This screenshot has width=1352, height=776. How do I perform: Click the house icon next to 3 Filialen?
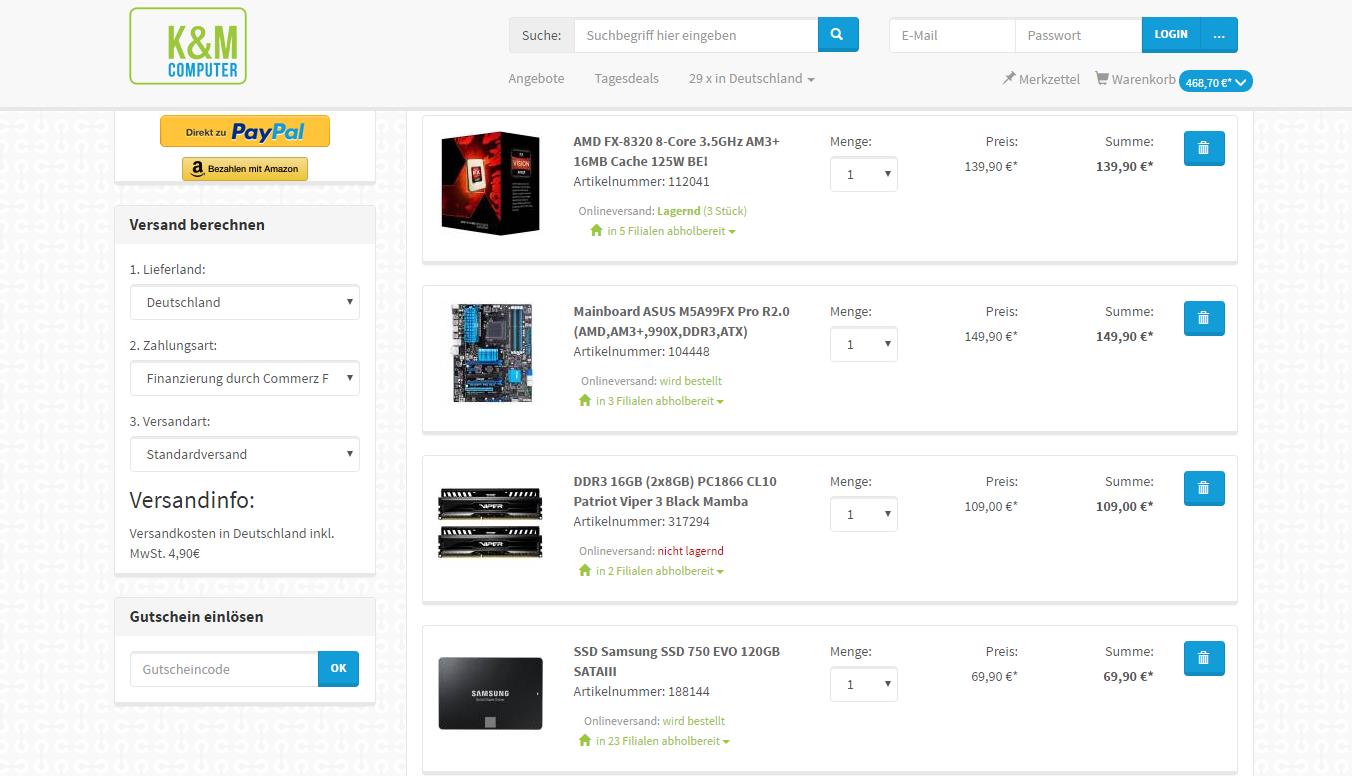585,401
